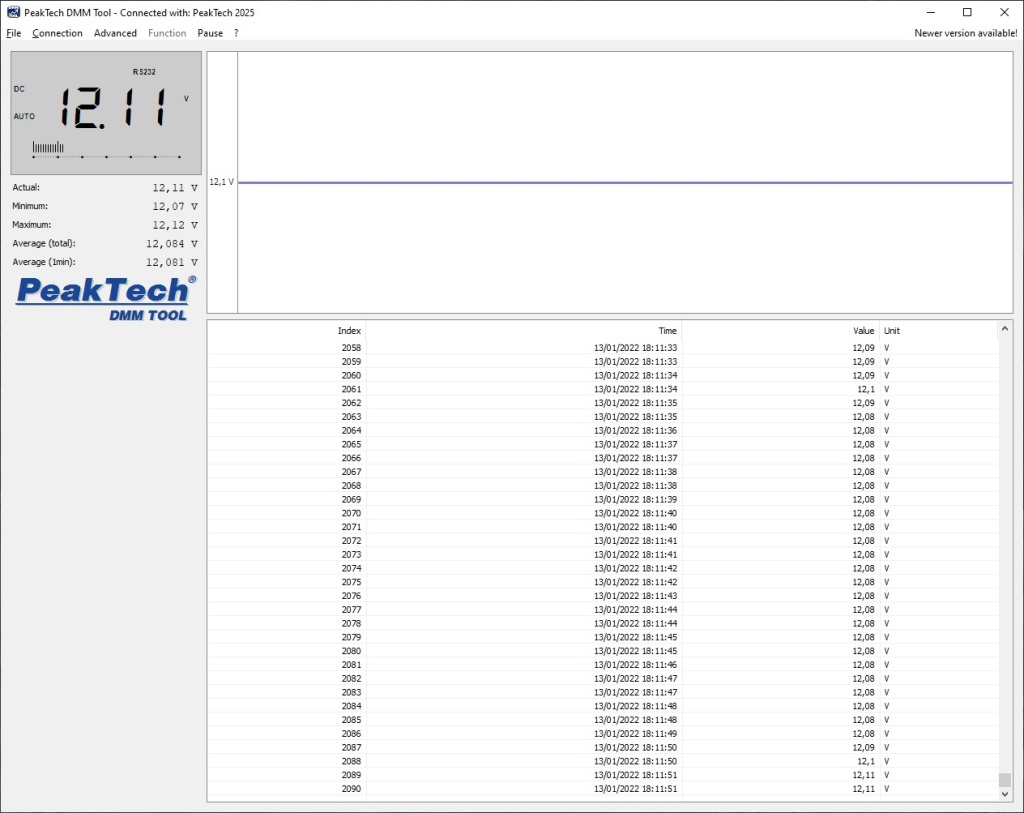Open the Connection menu
This screenshot has height=813, width=1024.
(x=57, y=33)
